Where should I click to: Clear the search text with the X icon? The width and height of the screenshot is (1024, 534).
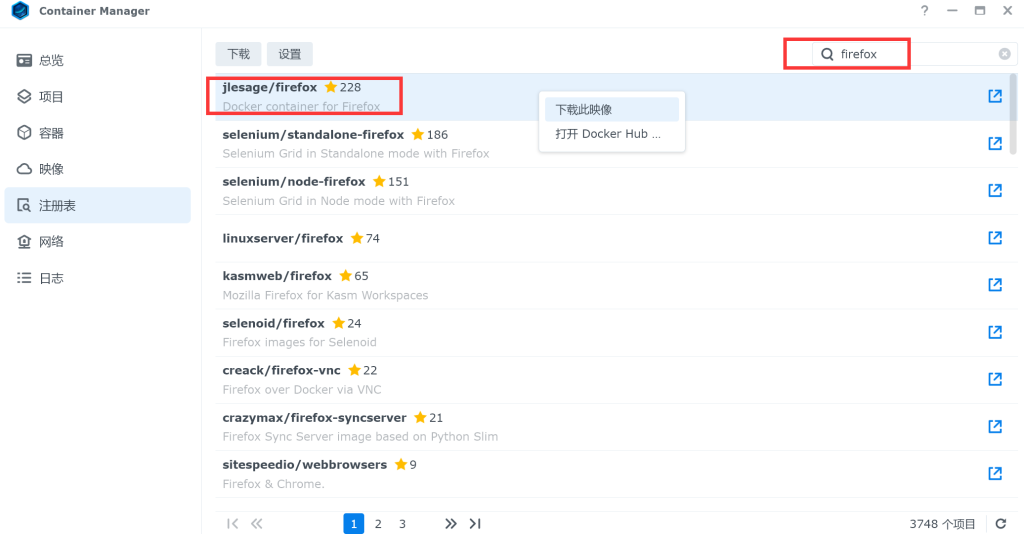[1004, 54]
